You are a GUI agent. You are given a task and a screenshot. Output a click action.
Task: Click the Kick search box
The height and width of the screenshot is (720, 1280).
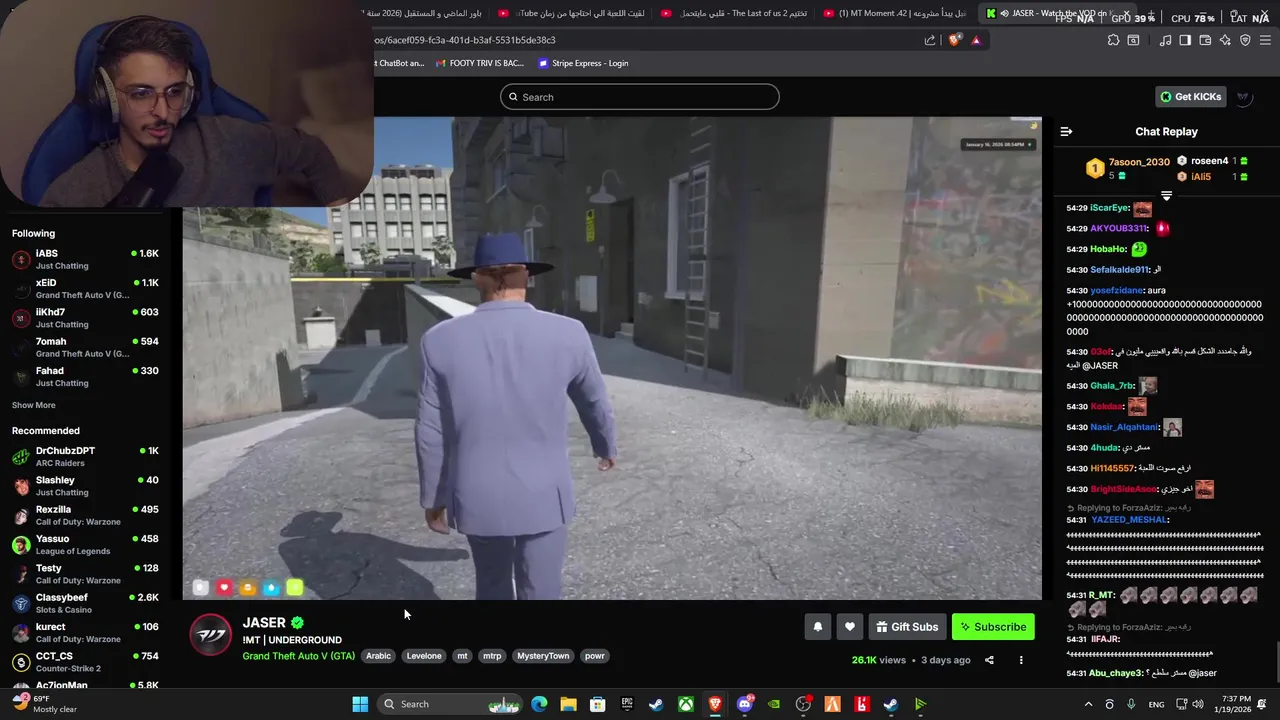tap(640, 97)
